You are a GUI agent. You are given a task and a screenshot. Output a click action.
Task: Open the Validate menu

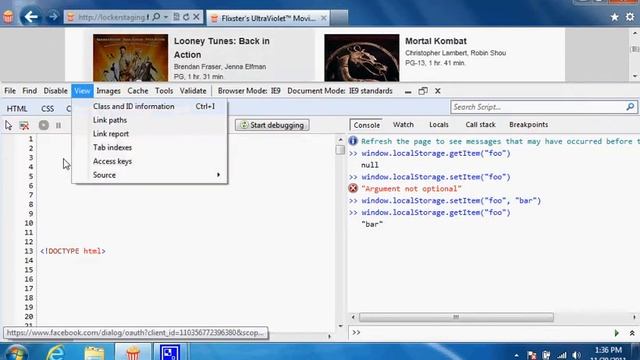click(x=193, y=91)
